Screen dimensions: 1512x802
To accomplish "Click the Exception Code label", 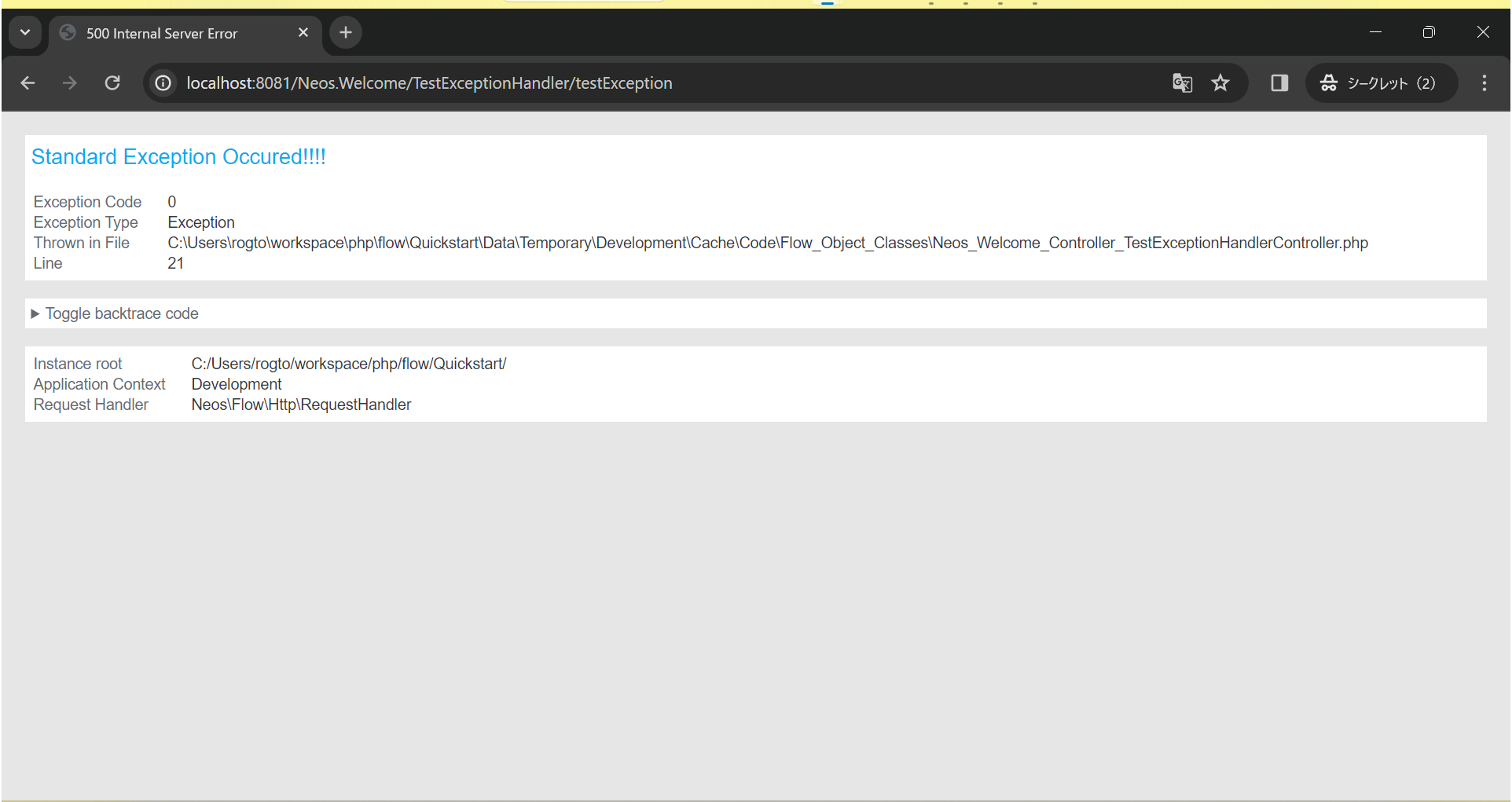I will [x=87, y=202].
